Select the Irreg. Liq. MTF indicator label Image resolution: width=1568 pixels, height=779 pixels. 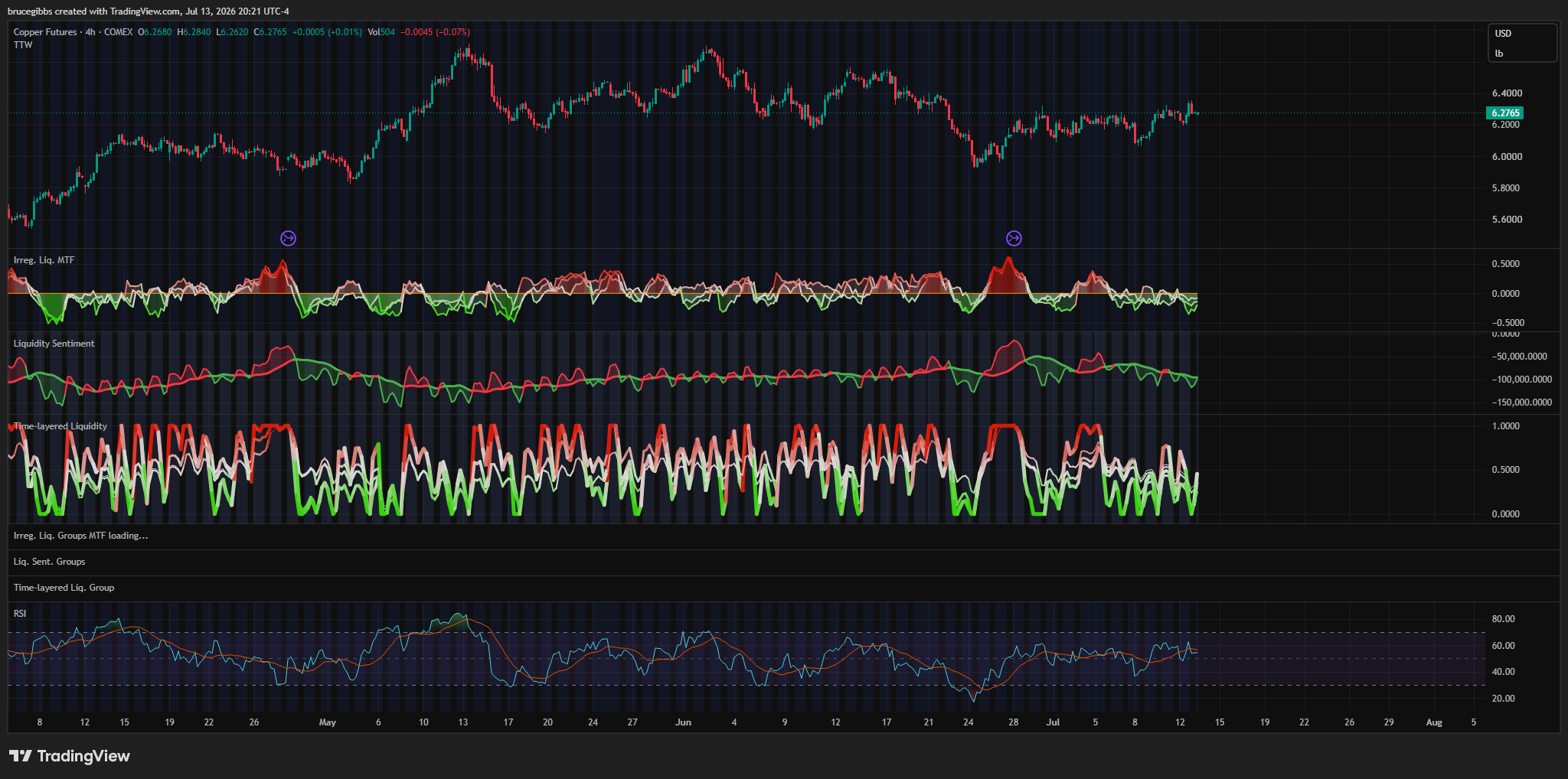coord(44,260)
